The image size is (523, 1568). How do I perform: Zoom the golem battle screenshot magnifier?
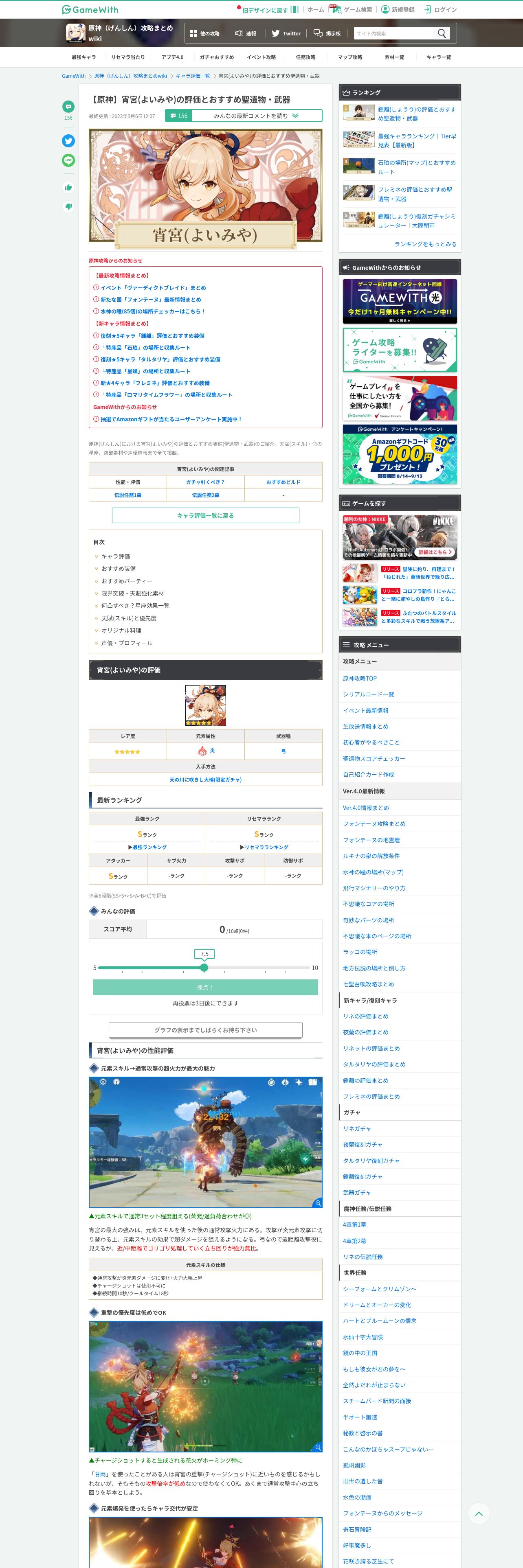(317, 1203)
